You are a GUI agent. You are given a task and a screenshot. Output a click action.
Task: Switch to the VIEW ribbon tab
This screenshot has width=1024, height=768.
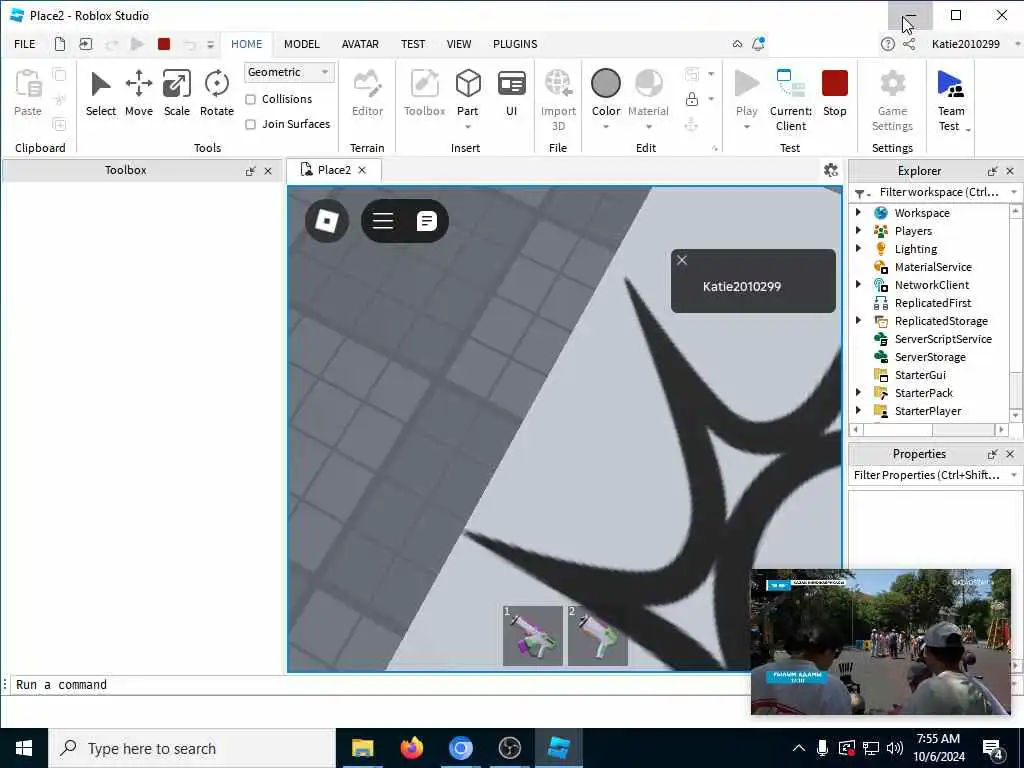tap(459, 44)
